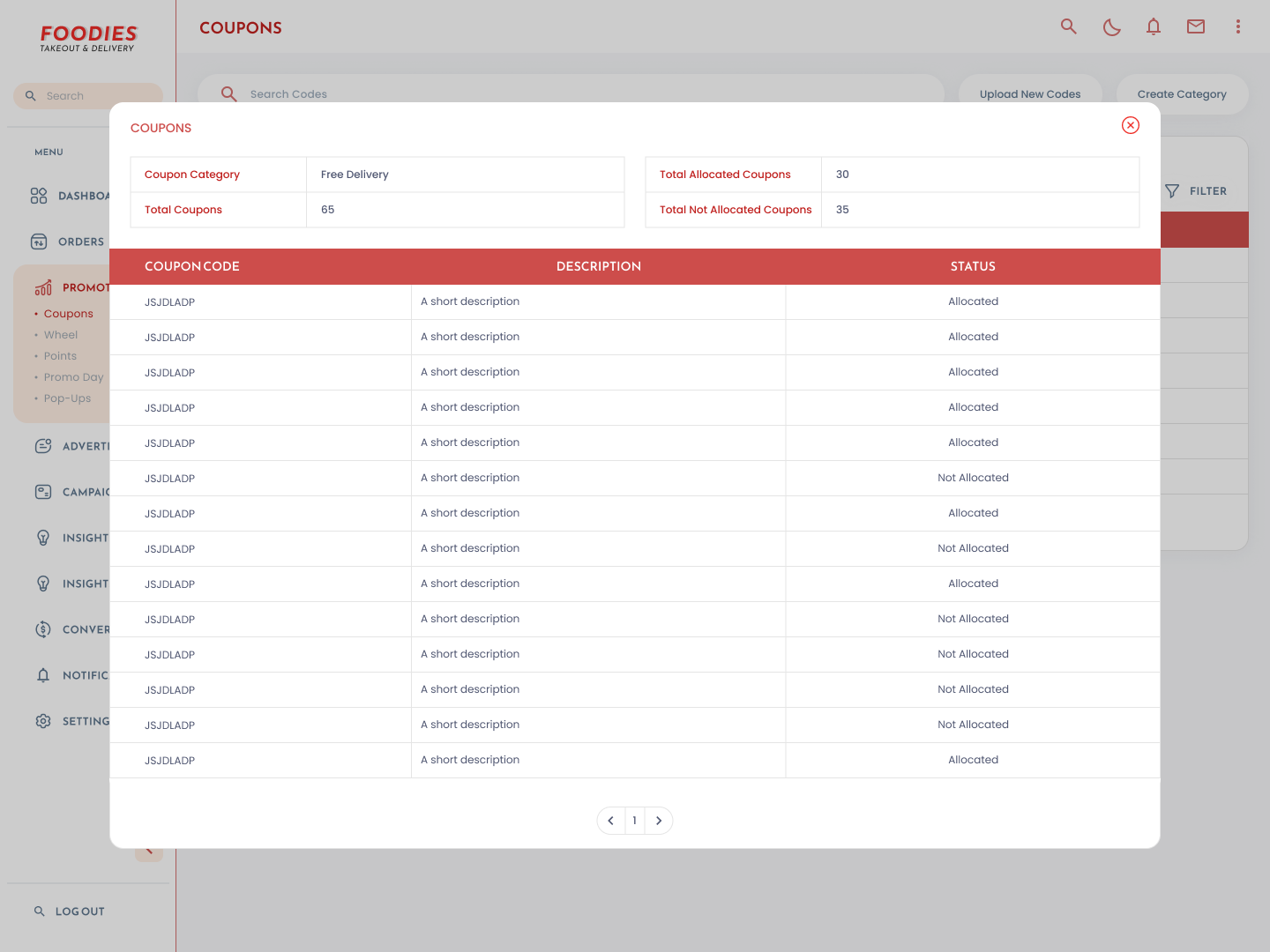Open the Orders sidebar icon
Screen dimensions: 1270x952
point(39,242)
